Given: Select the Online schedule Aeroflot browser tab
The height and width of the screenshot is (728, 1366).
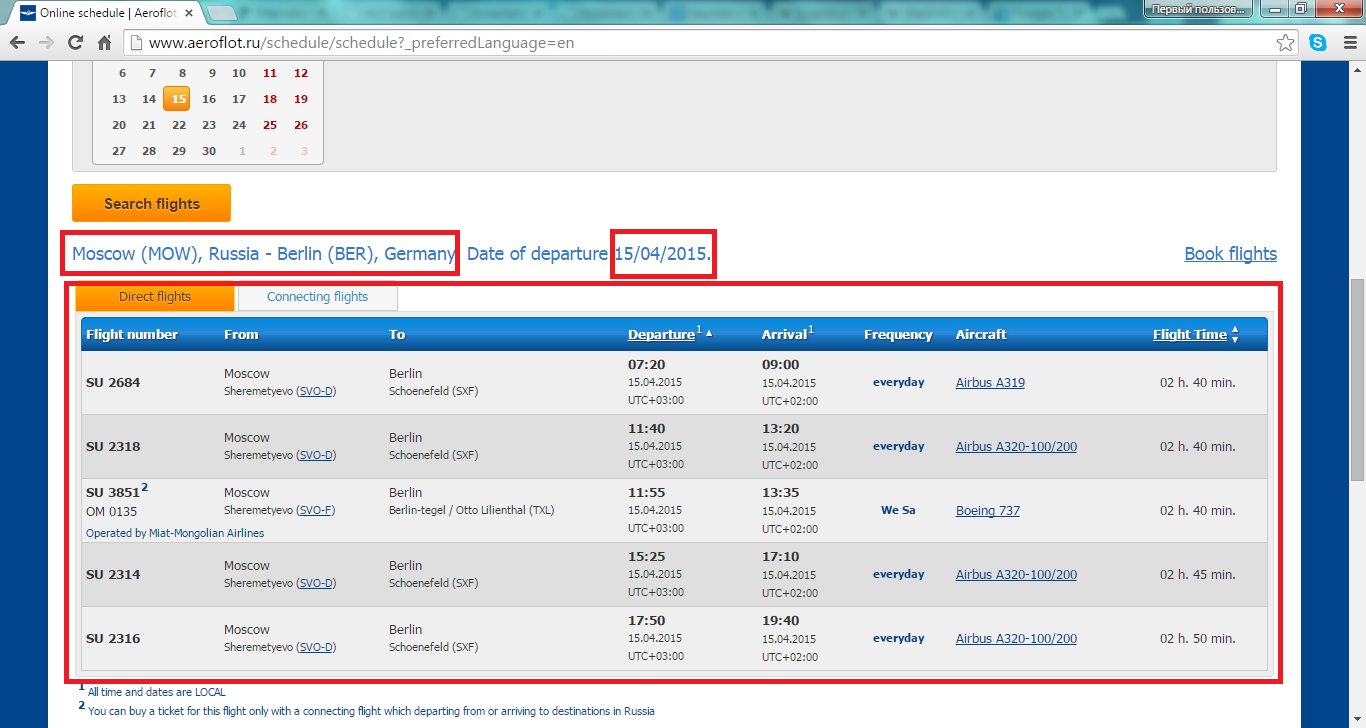Looking at the screenshot, I should 105,12.
